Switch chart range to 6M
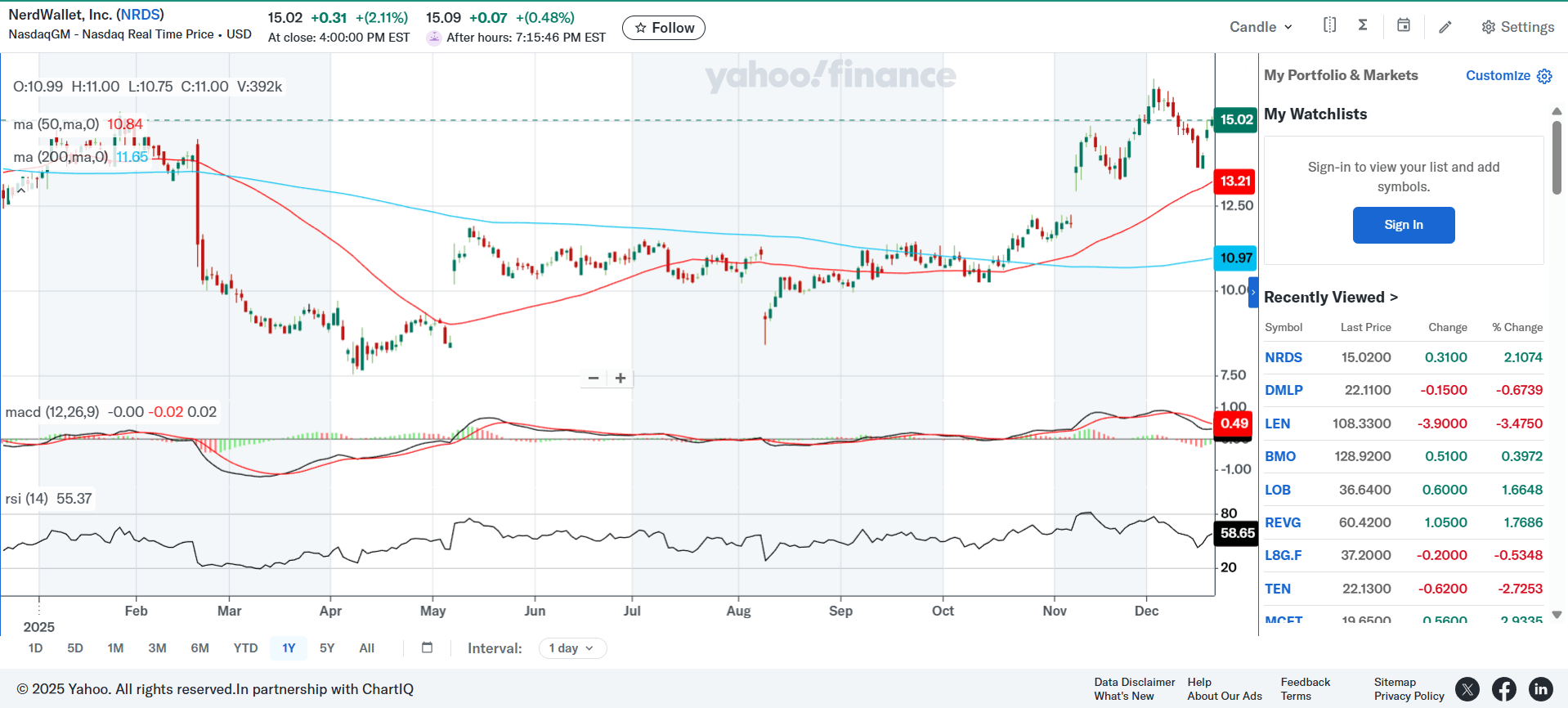This screenshot has width=1568, height=708. pos(199,648)
